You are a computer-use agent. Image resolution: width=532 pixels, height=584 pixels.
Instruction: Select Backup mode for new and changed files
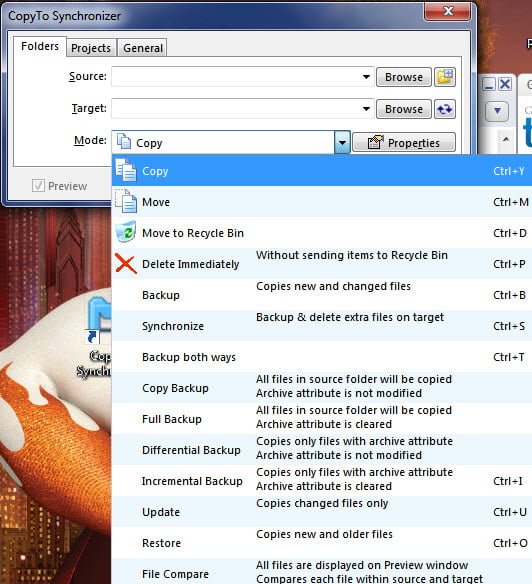click(x=322, y=295)
